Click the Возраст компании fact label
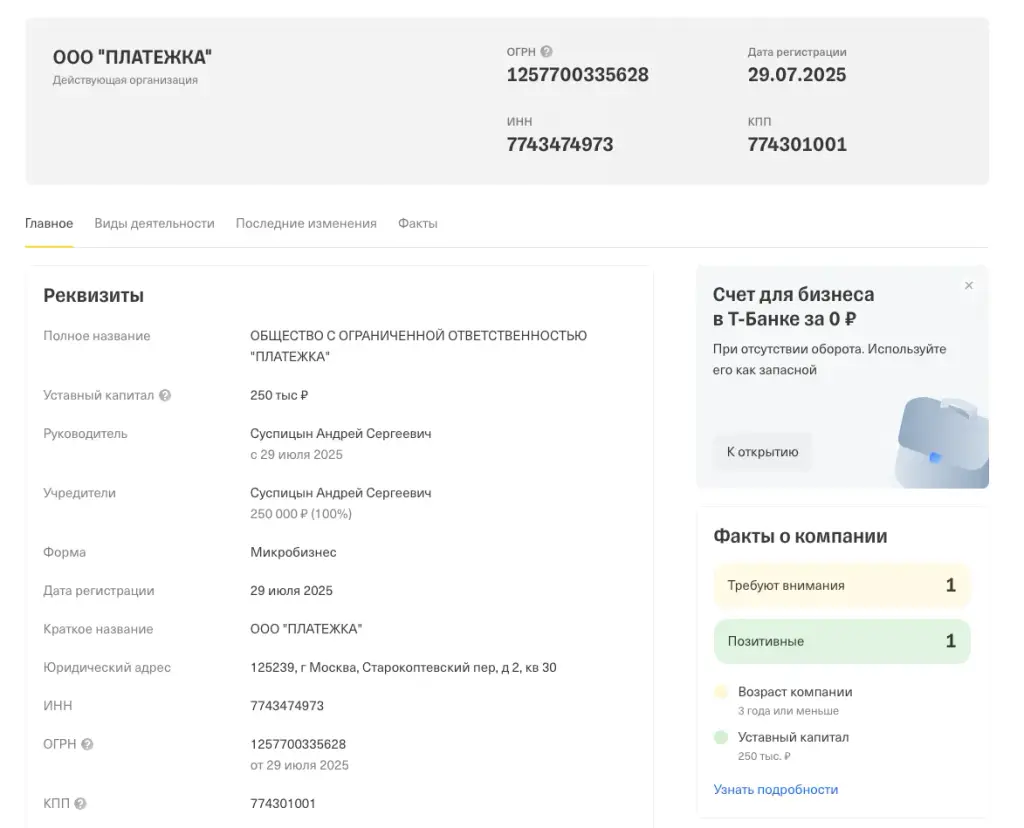The width and height of the screenshot is (1024, 828). [795, 692]
